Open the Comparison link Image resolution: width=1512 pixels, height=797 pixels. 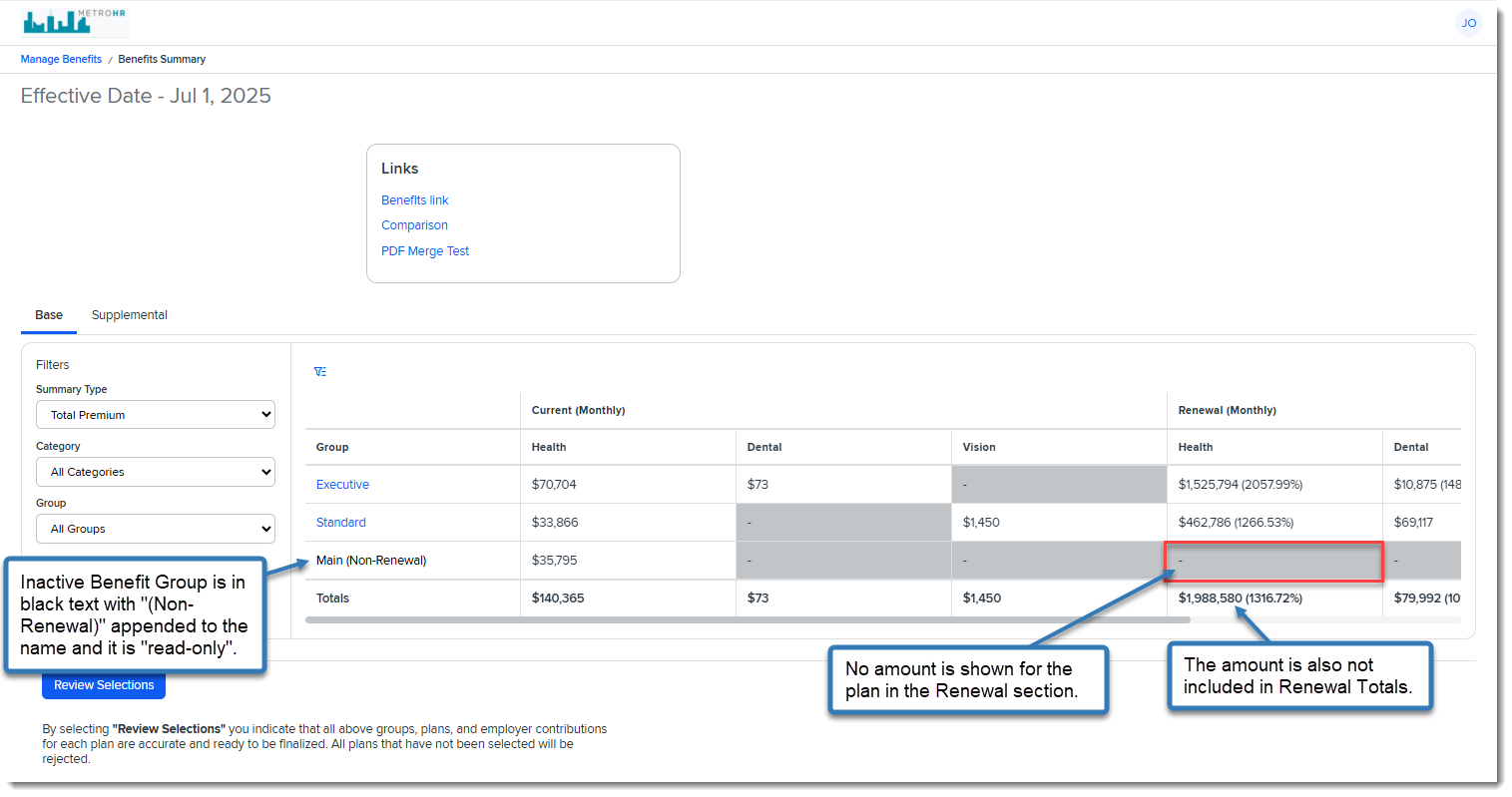[414, 225]
